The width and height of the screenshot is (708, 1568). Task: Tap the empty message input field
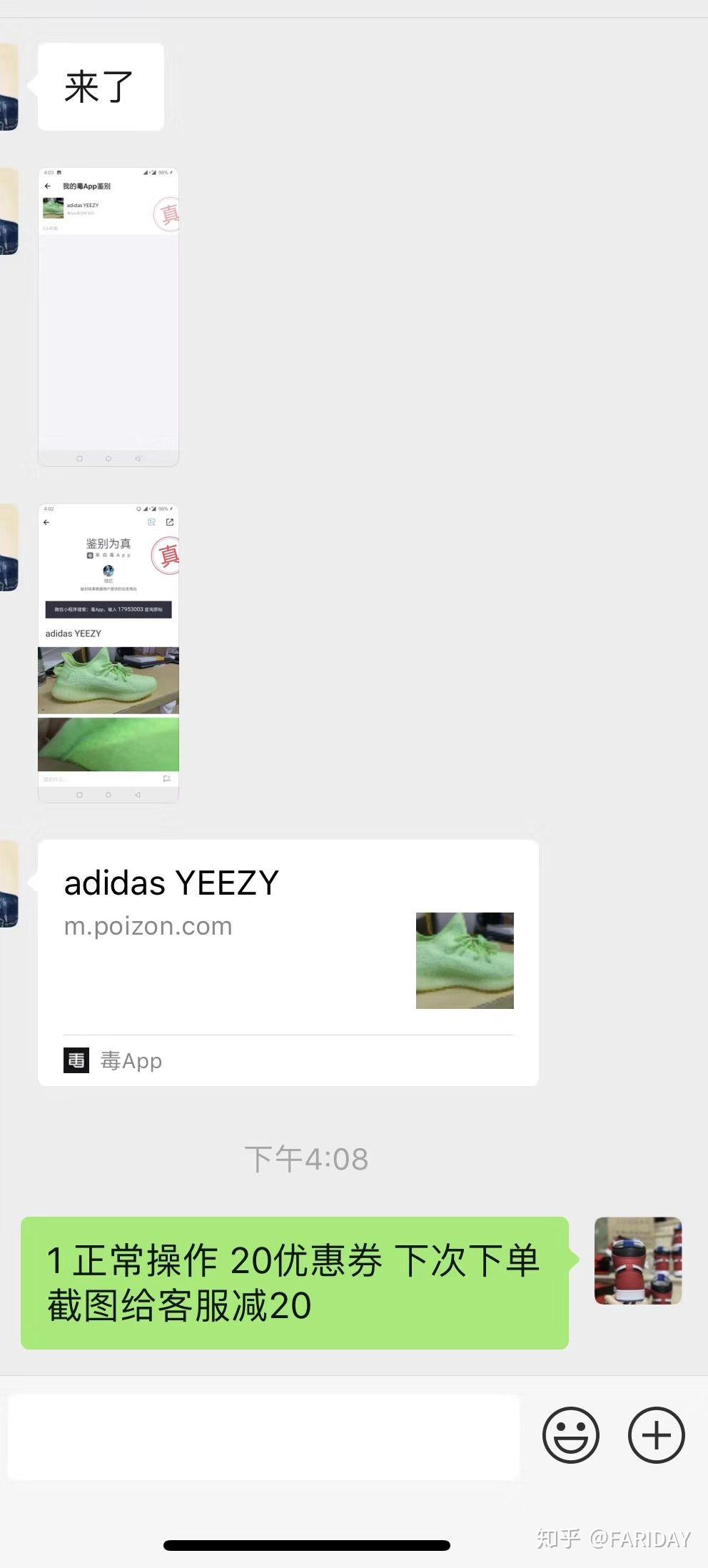click(263, 1437)
